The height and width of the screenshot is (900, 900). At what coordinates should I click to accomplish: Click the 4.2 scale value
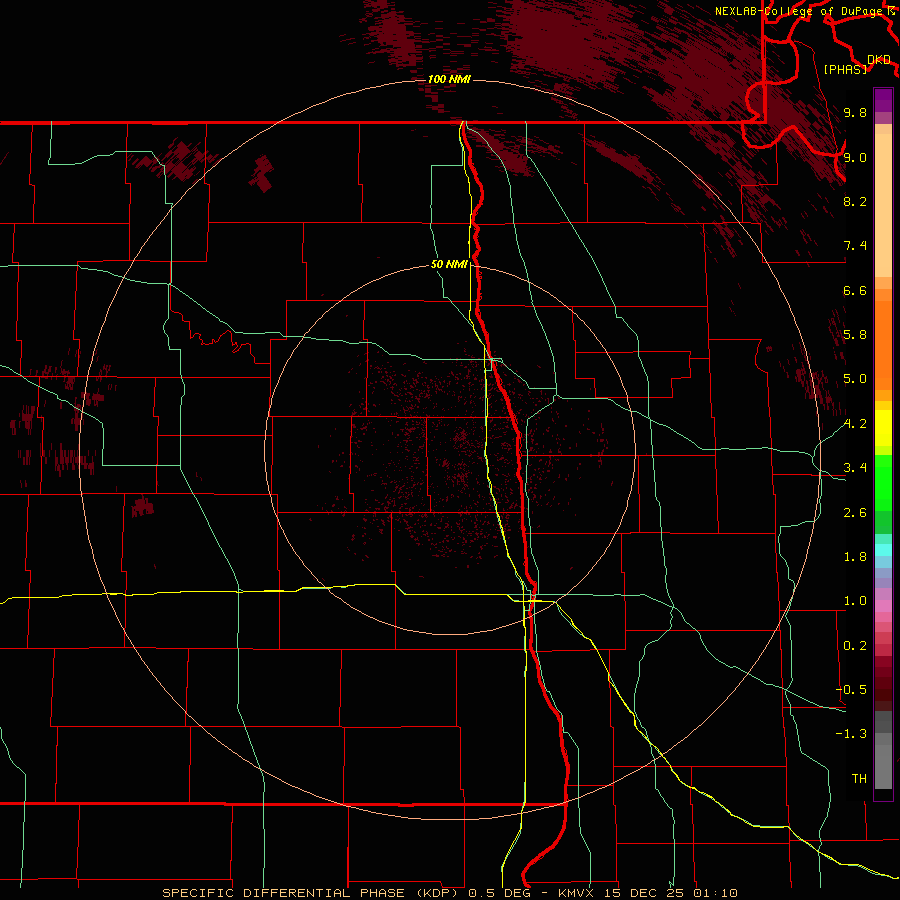pos(855,424)
